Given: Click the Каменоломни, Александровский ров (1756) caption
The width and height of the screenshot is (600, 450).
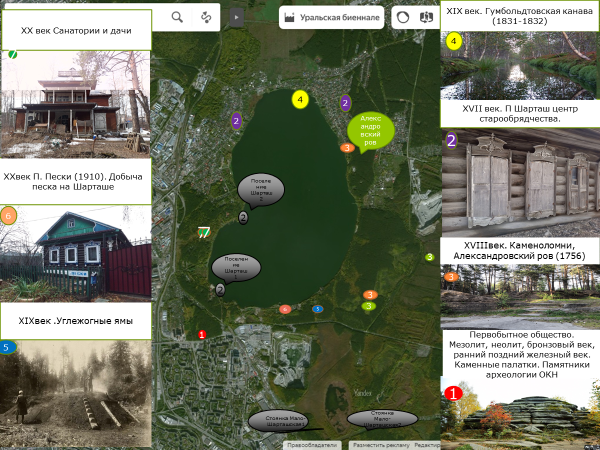Looking at the screenshot, I should (x=519, y=250).
